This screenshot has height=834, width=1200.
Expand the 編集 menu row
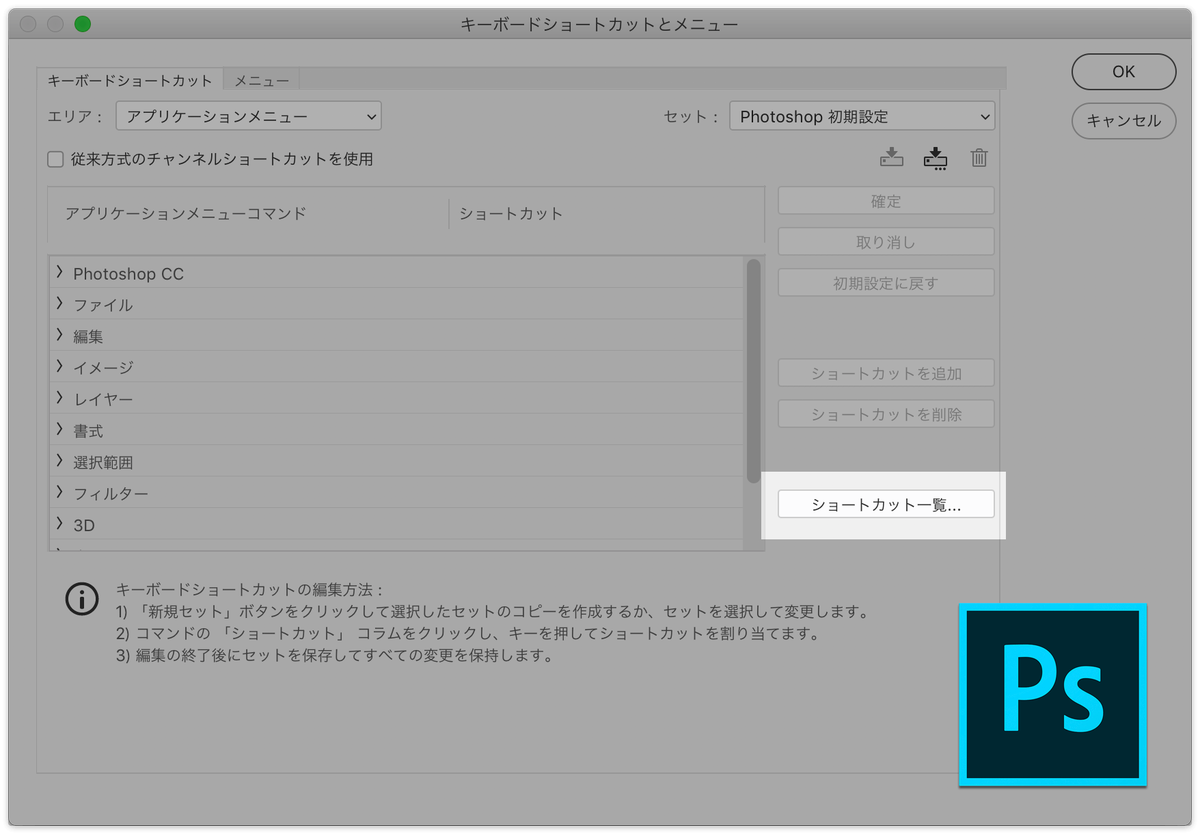60,336
